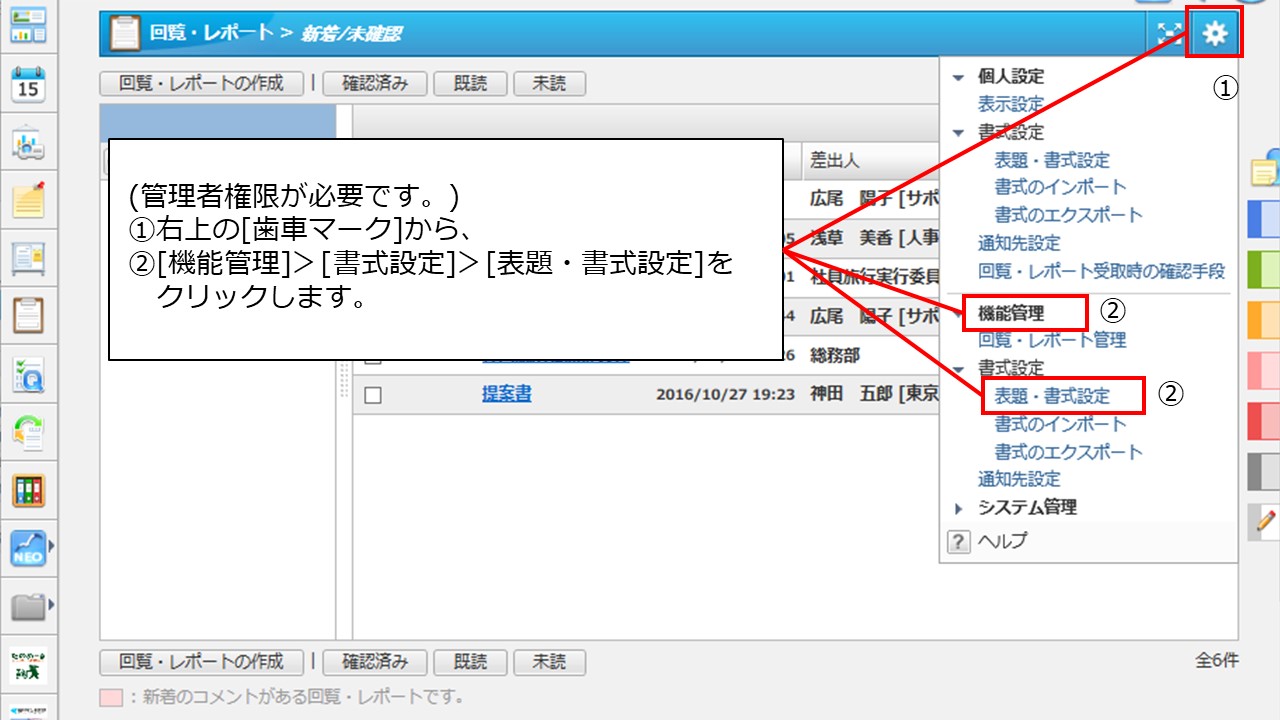Select 表示設定 in the settings menu
The height and width of the screenshot is (720, 1280).
click(x=1010, y=104)
